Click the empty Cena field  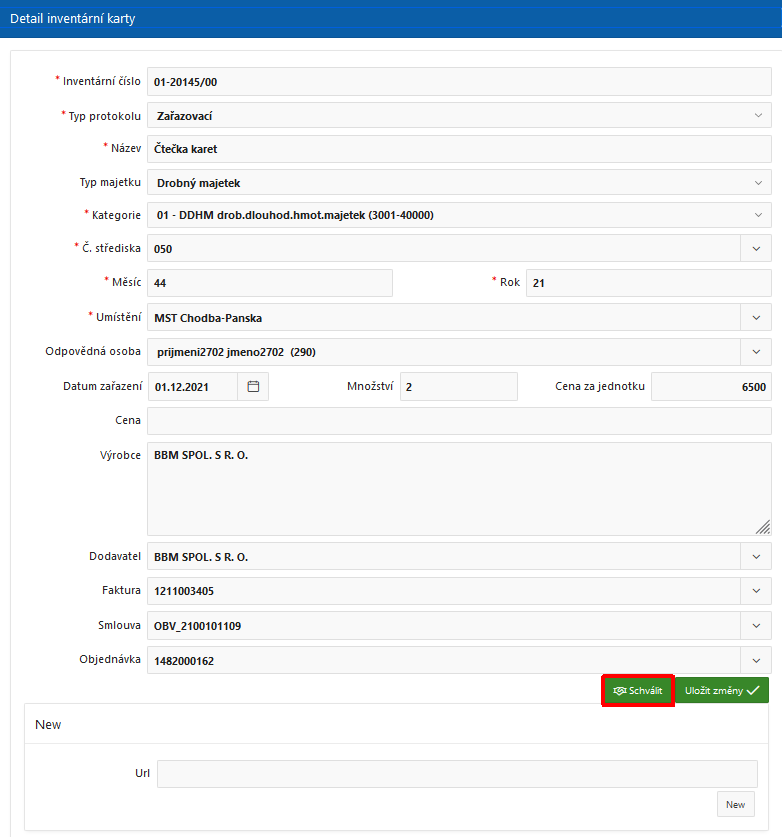(x=459, y=421)
